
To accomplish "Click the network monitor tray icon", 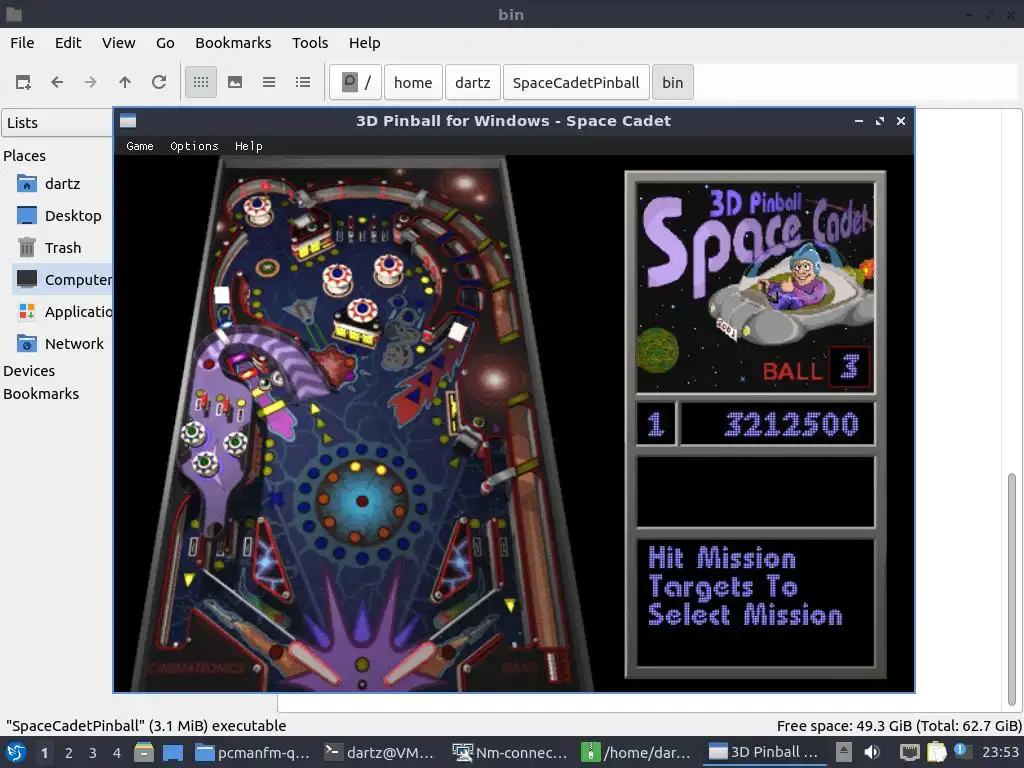I will (909, 752).
